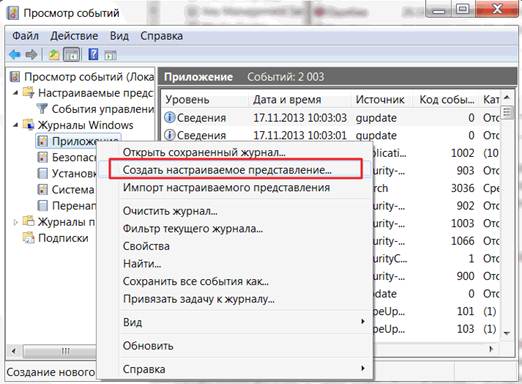The height and width of the screenshot is (384, 522).
Task: Select the Подписки tree item
Action: tap(63, 238)
